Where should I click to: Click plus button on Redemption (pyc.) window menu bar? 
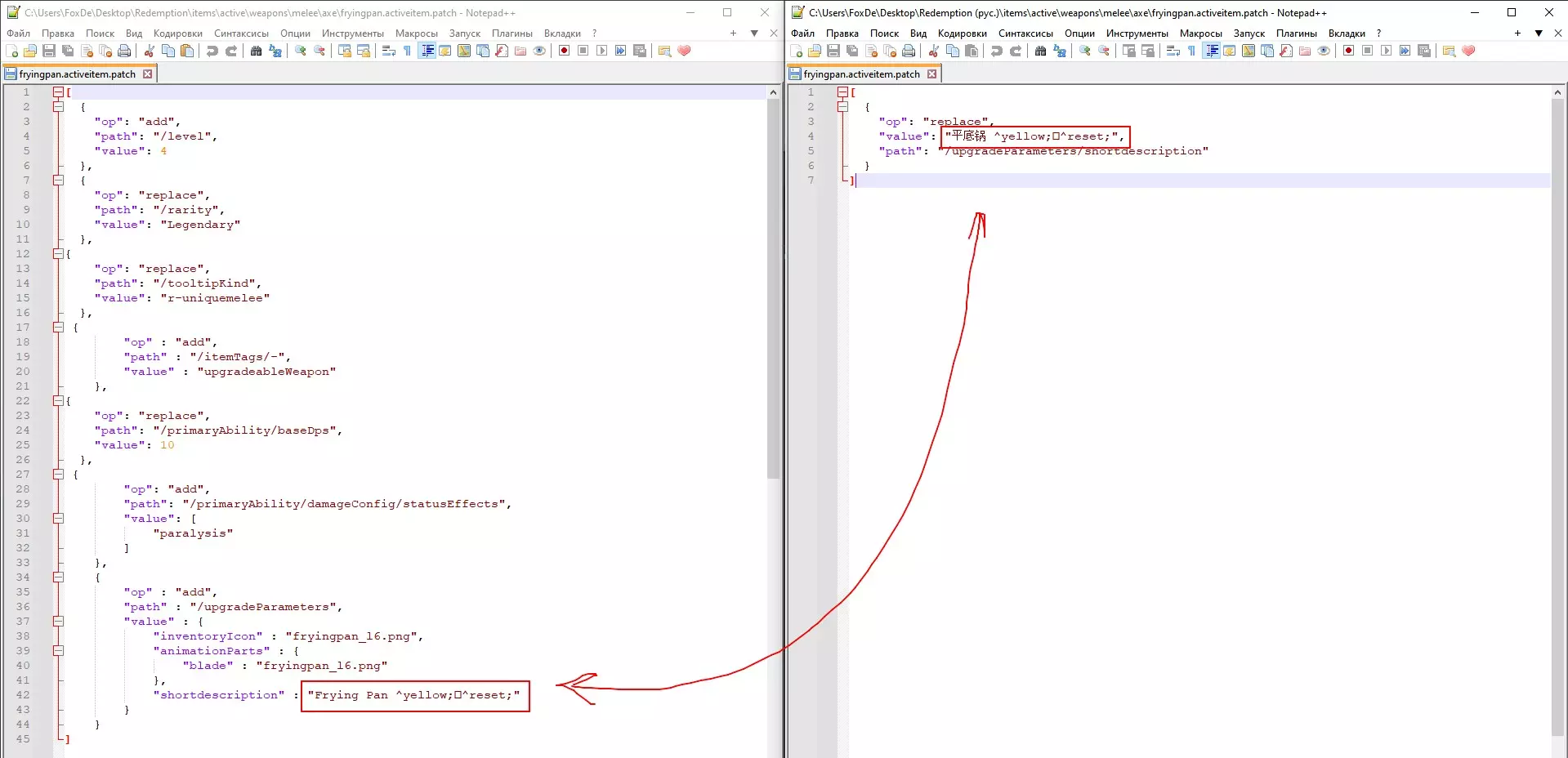click(x=1517, y=33)
